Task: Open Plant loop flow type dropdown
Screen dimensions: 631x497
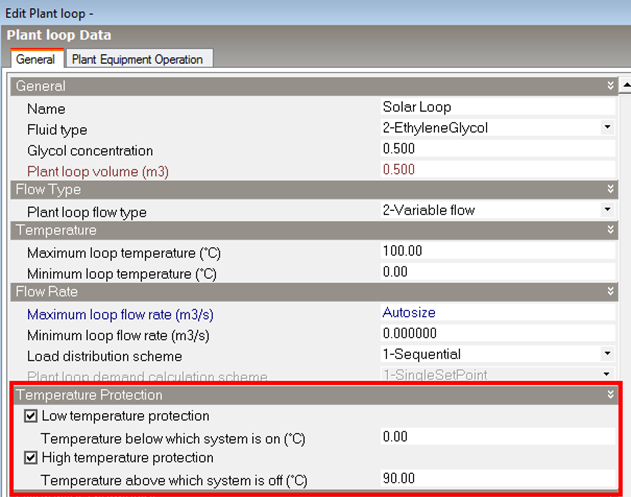Action: tap(606, 210)
